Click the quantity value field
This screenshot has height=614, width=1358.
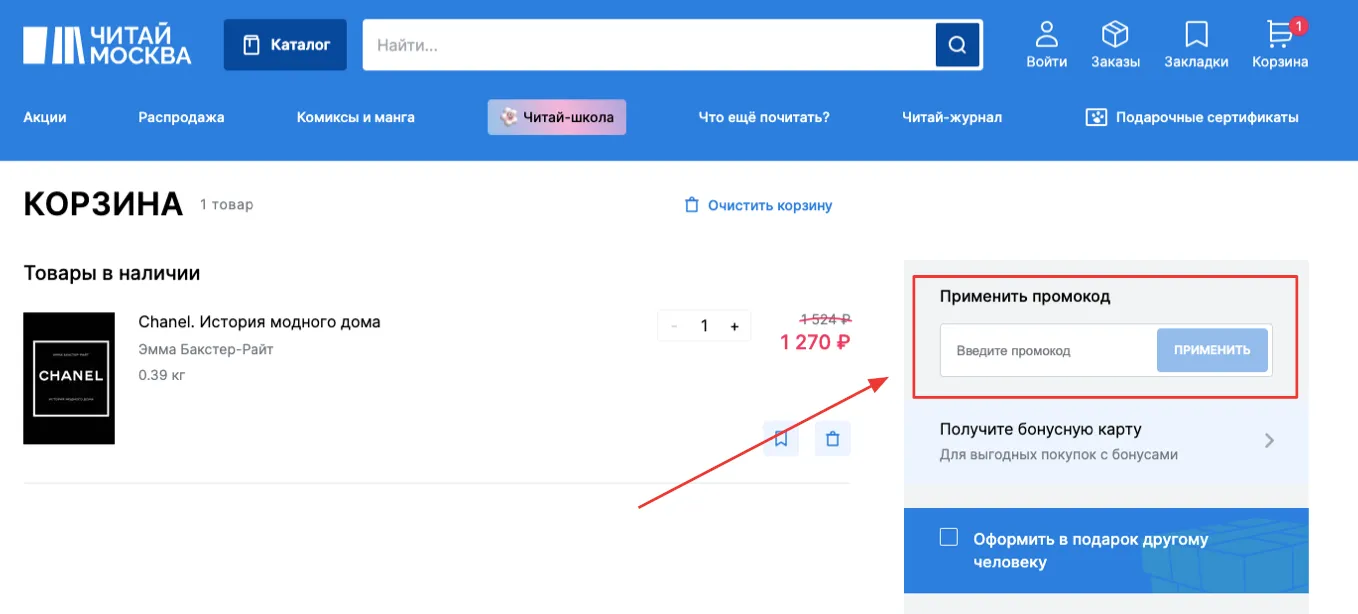tap(704, 326)
